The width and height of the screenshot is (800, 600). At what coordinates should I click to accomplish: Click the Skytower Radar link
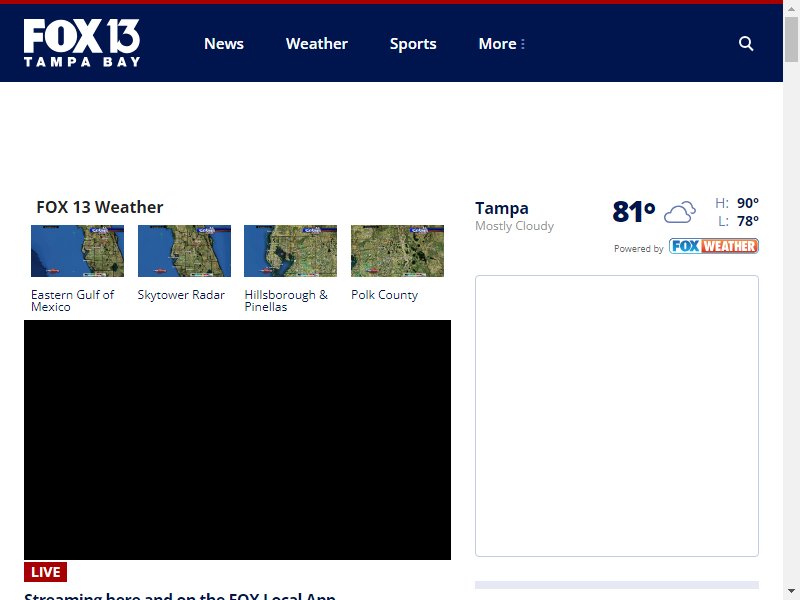pos(181,295)
